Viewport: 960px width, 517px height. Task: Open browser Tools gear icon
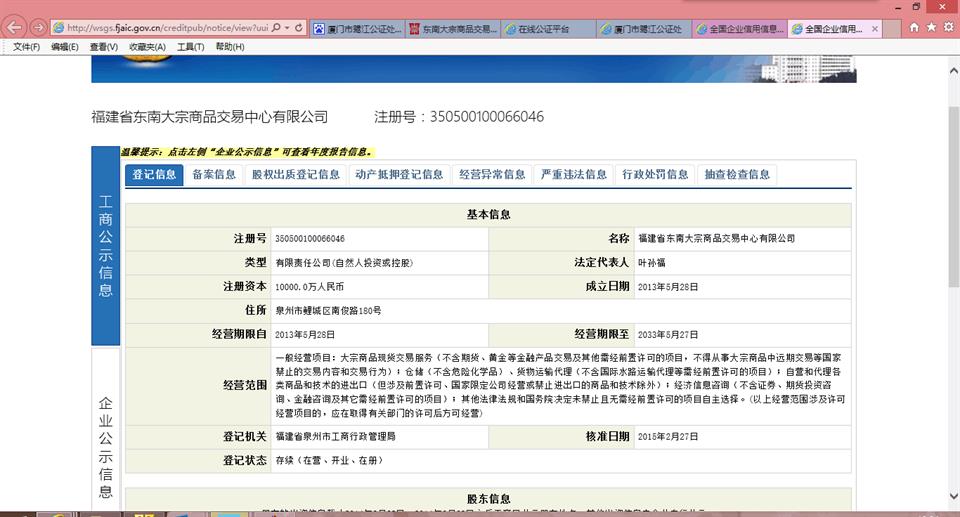tap(948, 28)
